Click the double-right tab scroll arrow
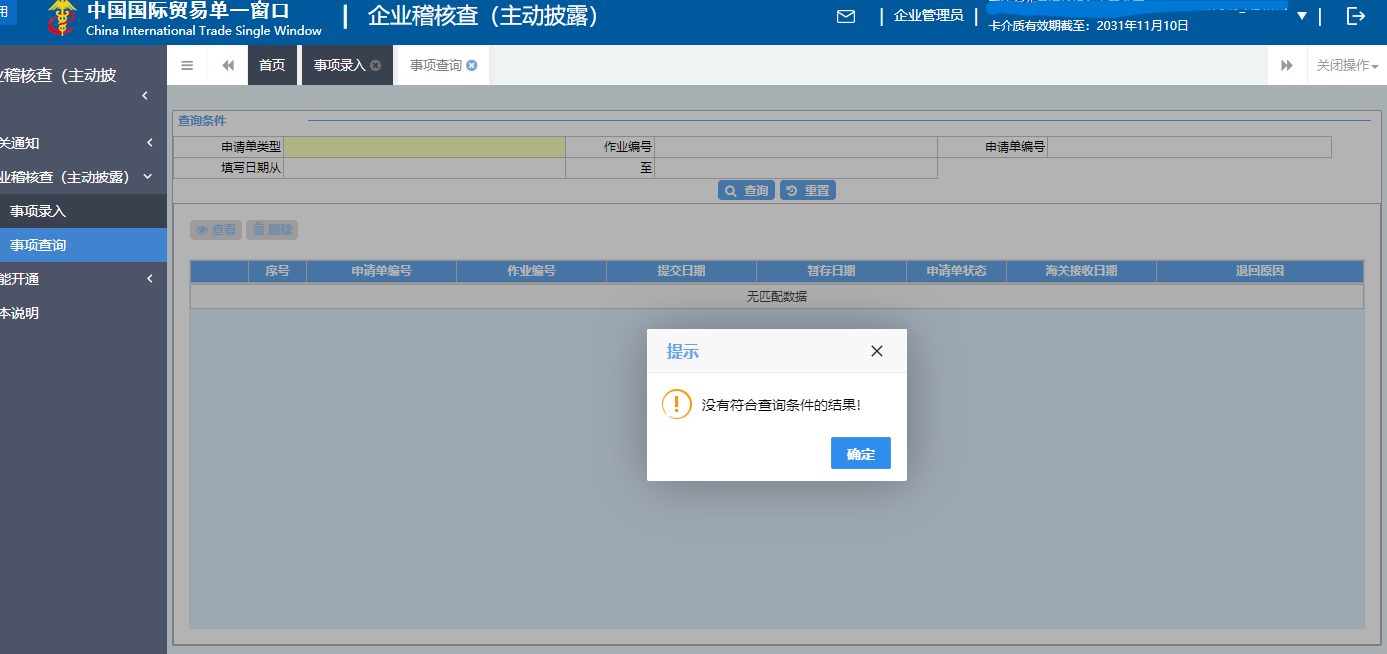This screenshot has height=654, width=1387. tap(1286, 64)
